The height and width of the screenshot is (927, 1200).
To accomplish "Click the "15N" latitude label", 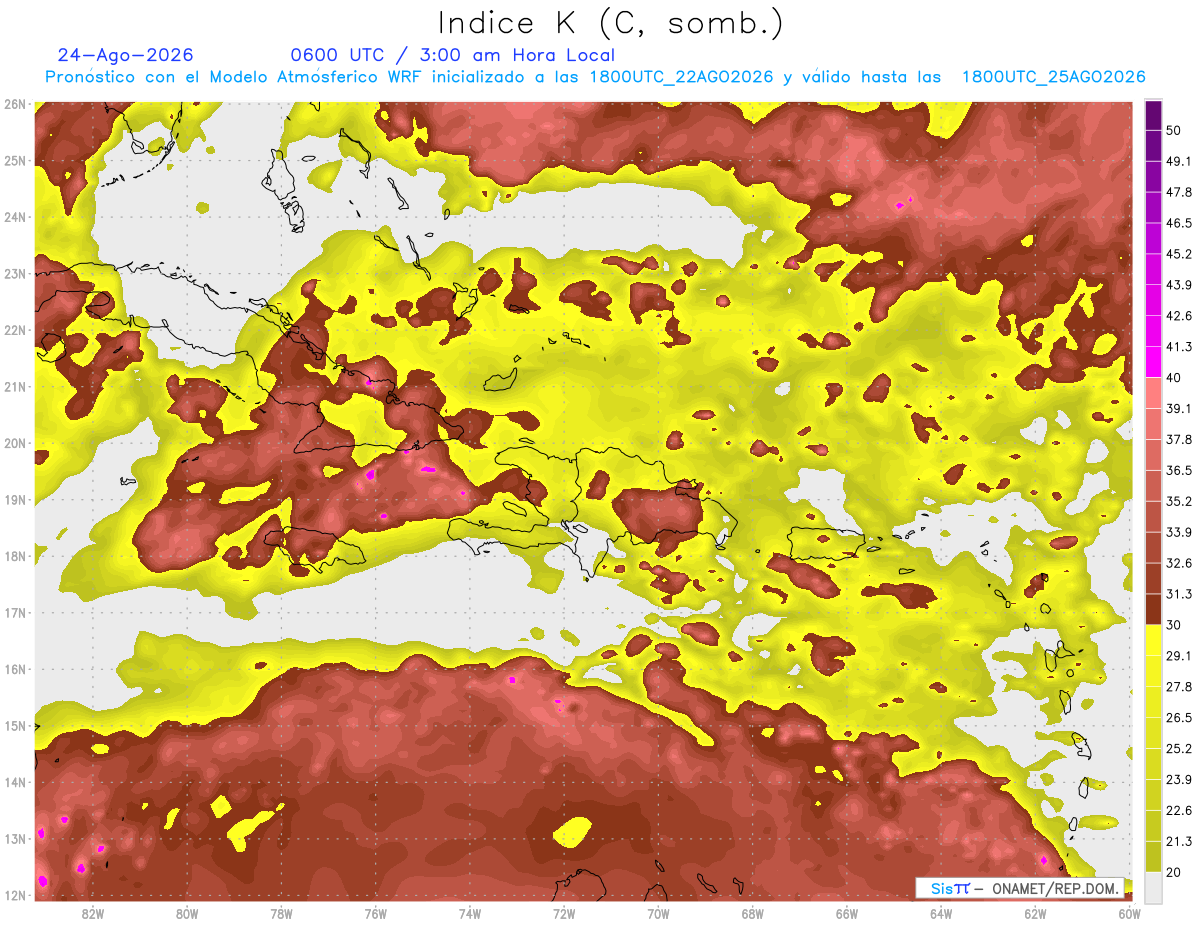I will point(16,726).
